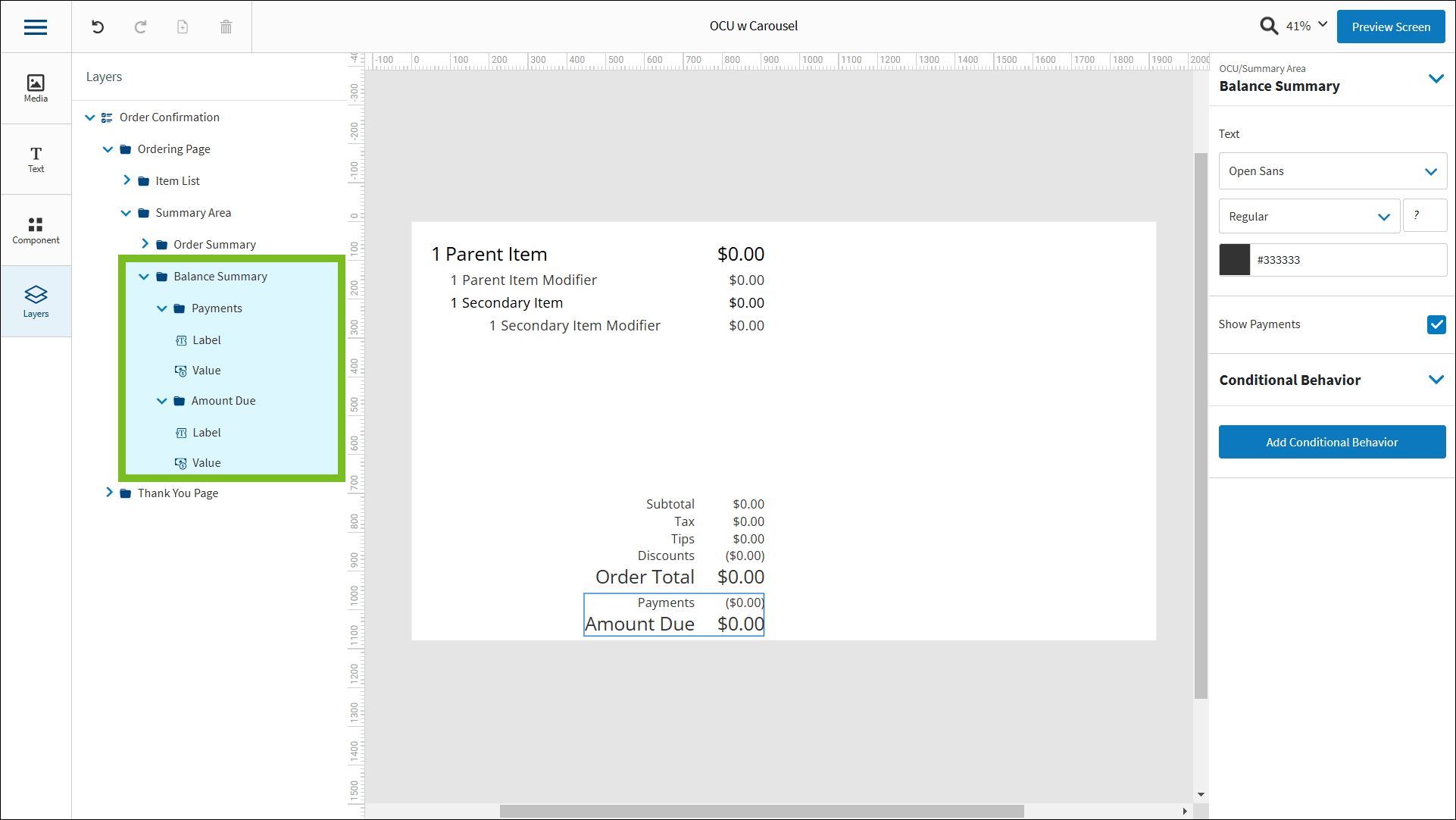Click the Preview Screen button

pyautogui.click(x=1391, y=27)
